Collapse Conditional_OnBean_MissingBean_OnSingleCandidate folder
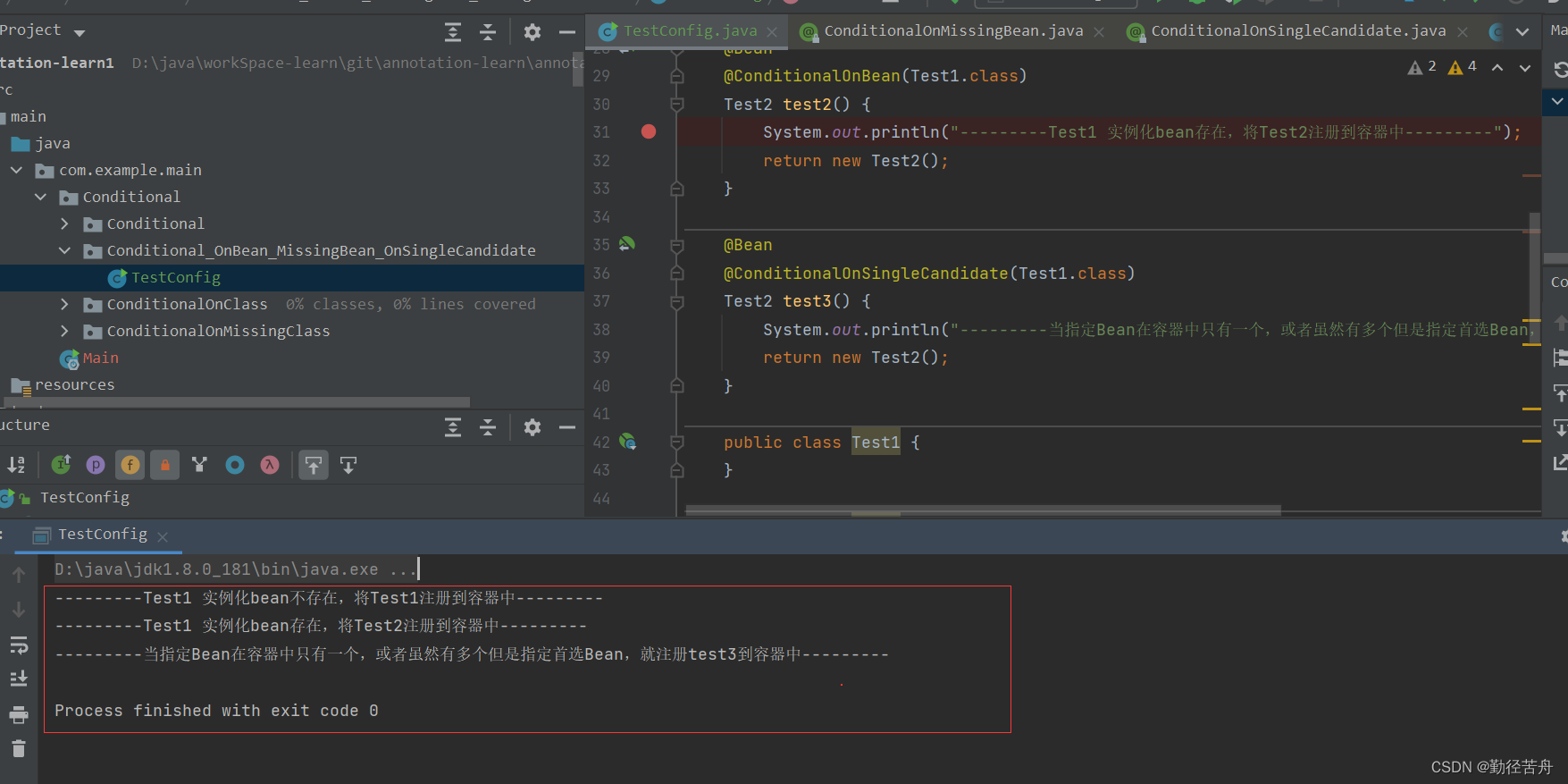Viewport: 1568px width, 784px height. point(64,250)
